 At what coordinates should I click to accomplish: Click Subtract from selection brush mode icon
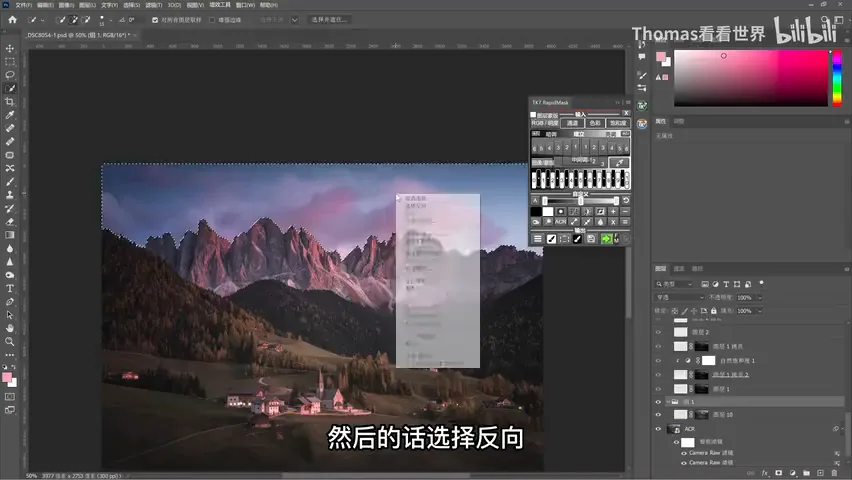click(85, 20)
